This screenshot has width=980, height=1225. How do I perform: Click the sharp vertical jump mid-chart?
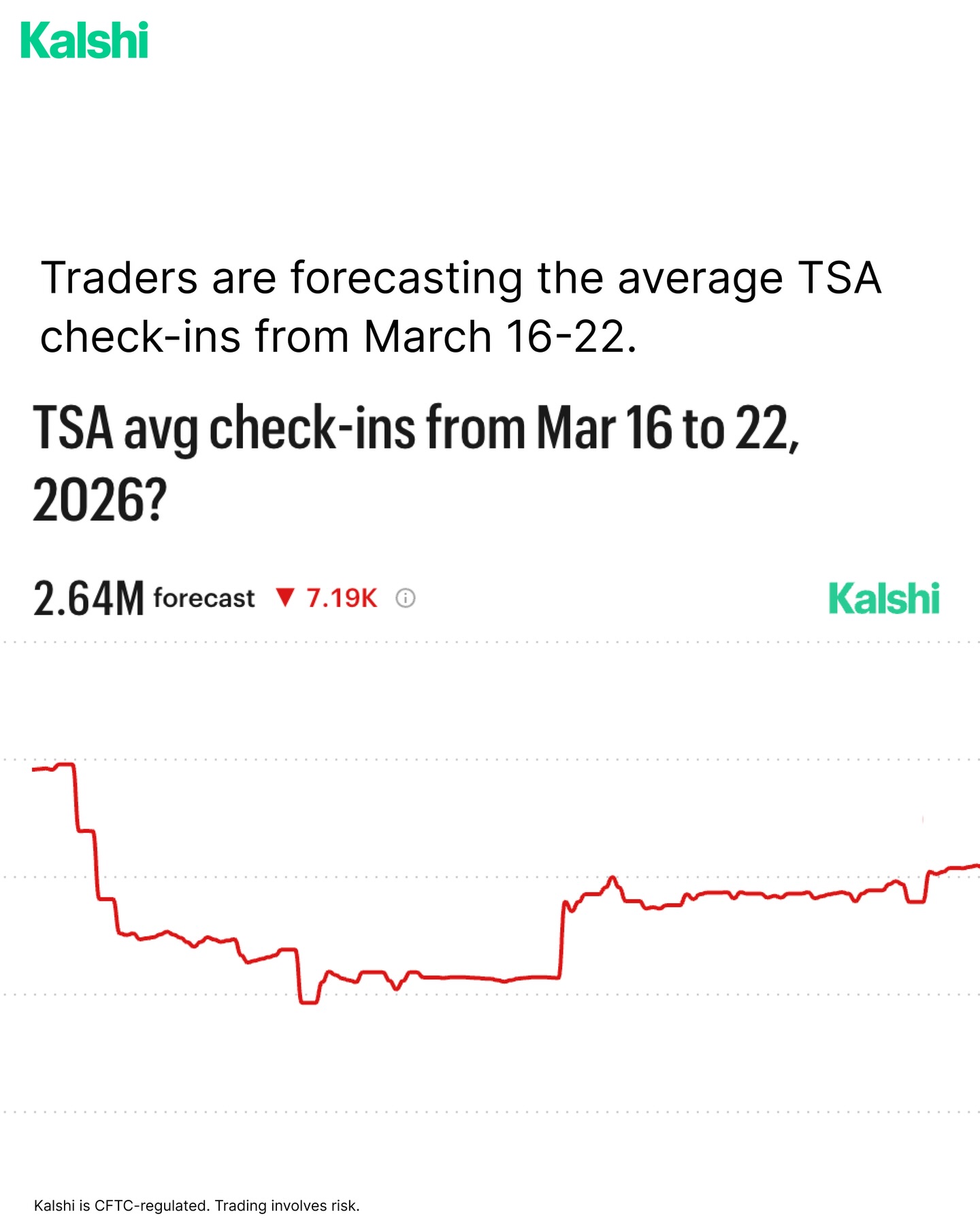[x=561, y=939]
